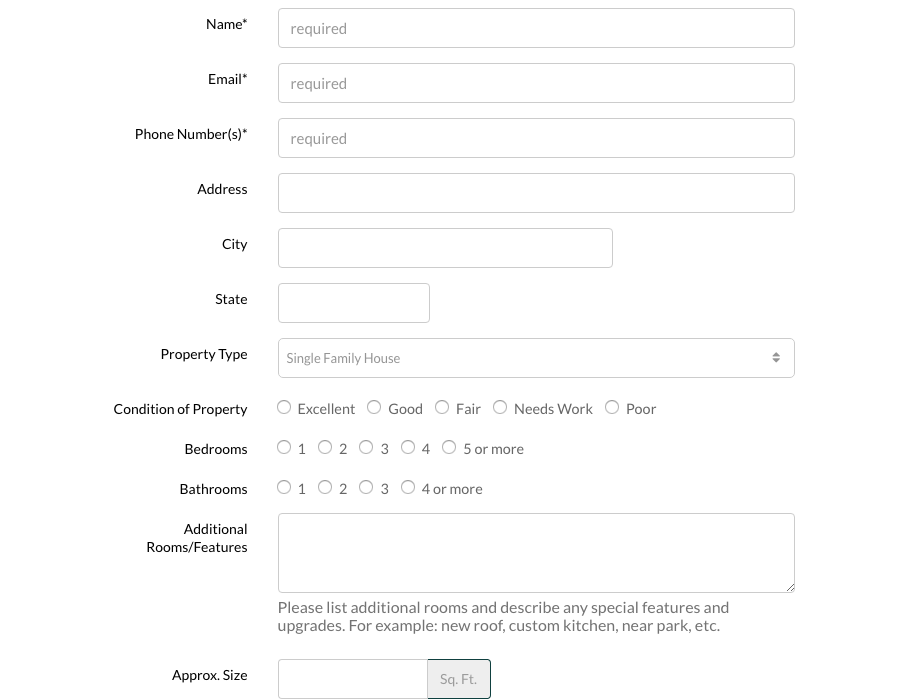Viewport: 907px width, 700px height.
Task: Select Needs Work condition option
Action: coord(500,407)
